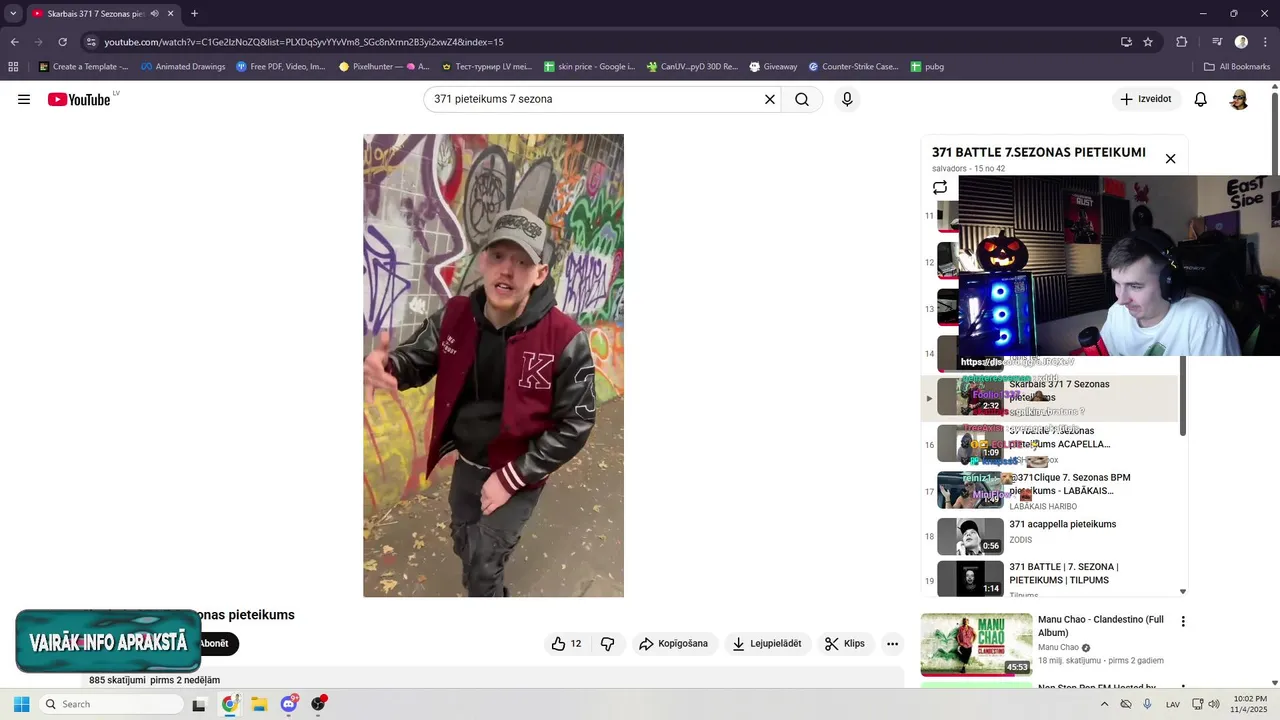Image resolution: width=1280 pixels, height=720 pixels.
Task: Open 'Counter-Strike Case...' bookmark
Action: (854, 67)
